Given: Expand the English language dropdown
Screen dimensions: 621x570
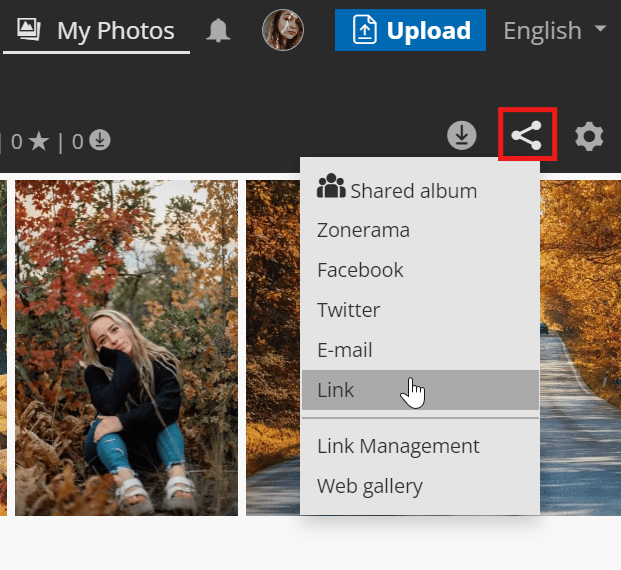Looking at the screenshot, I should pos(555,31).
